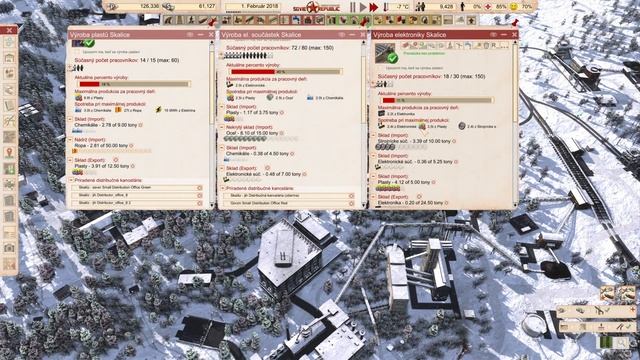Click small icon beside Ropa 2.81 of 50.00 tony

point(131,146)
